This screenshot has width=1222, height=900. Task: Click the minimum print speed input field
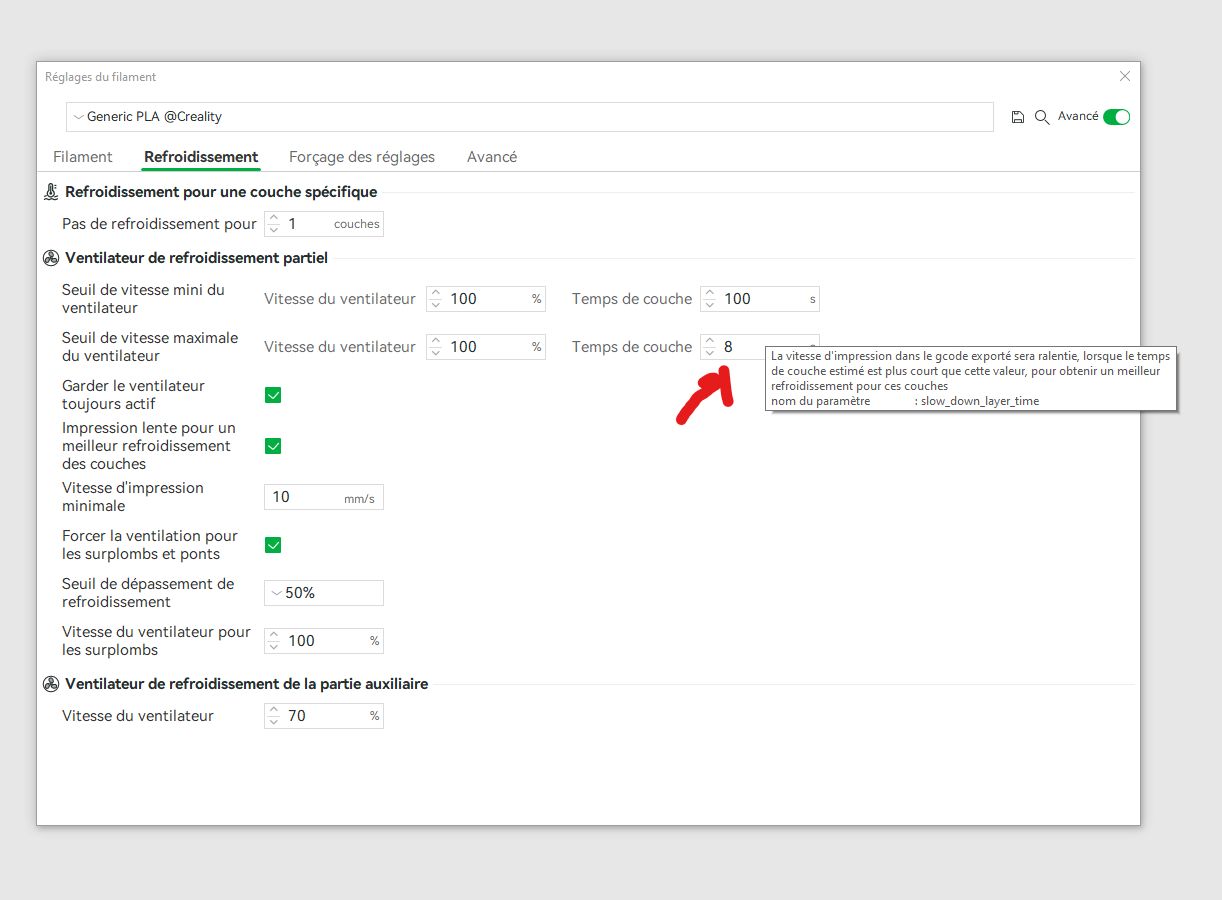[x=305, y=497]
